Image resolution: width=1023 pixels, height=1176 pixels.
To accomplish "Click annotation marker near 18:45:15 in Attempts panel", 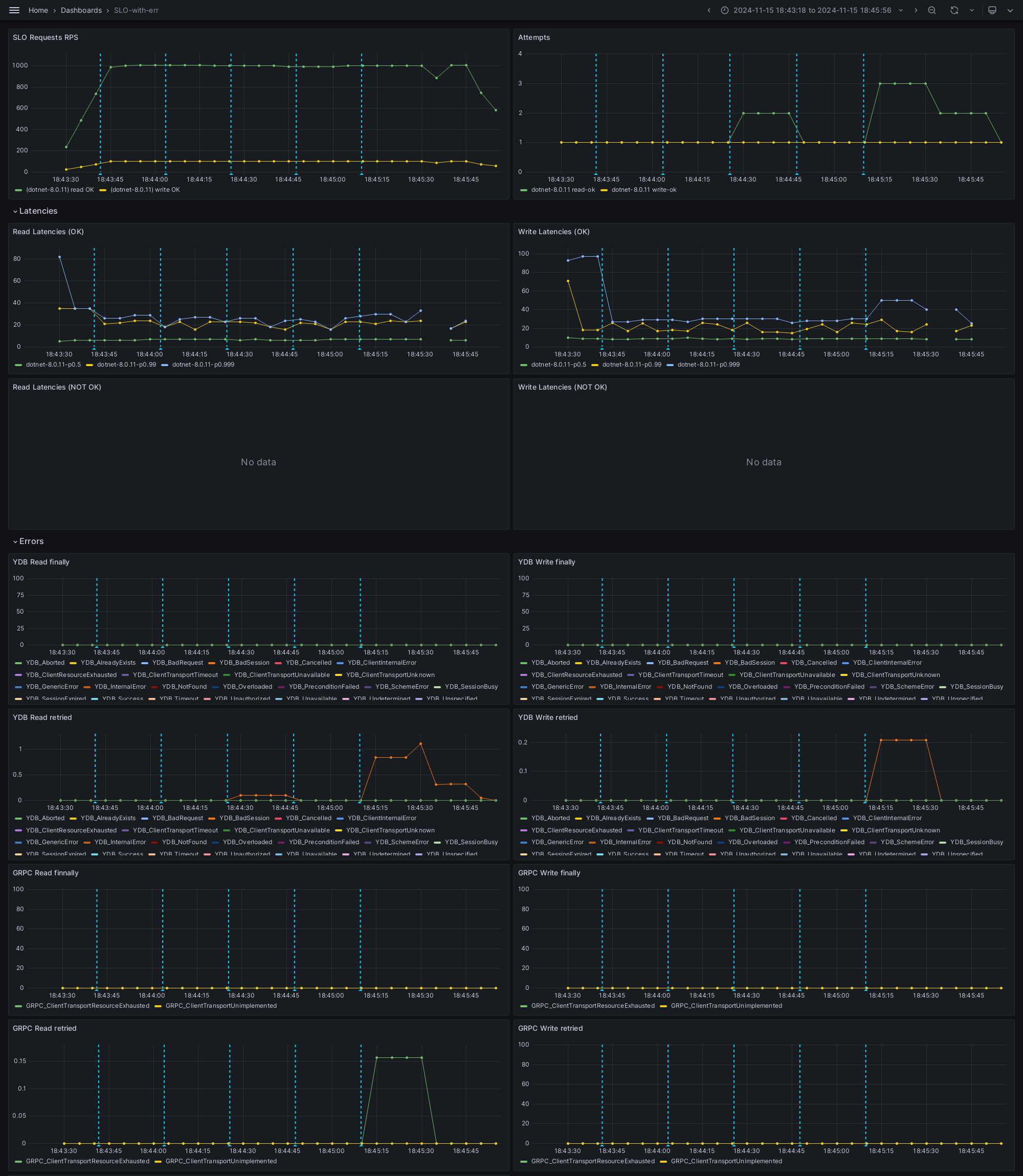I will pyautogui.click(x=863, y=173).
